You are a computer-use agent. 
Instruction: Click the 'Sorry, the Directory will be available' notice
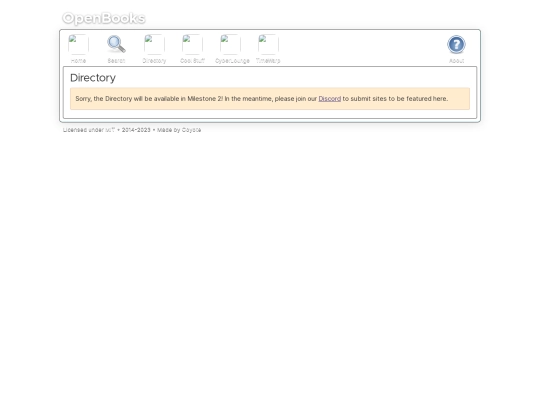pos(270,99)
